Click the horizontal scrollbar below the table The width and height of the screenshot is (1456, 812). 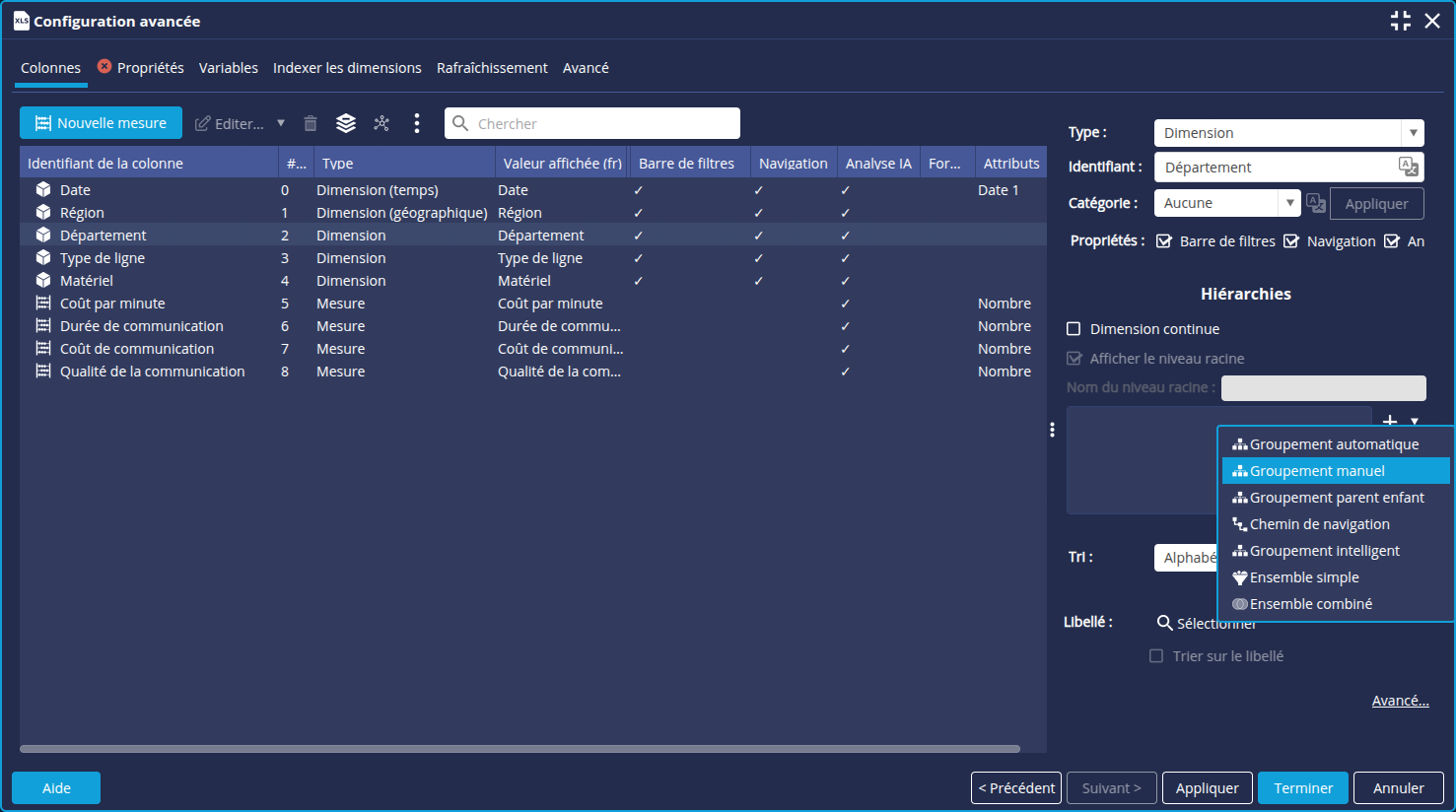point(520,749)
